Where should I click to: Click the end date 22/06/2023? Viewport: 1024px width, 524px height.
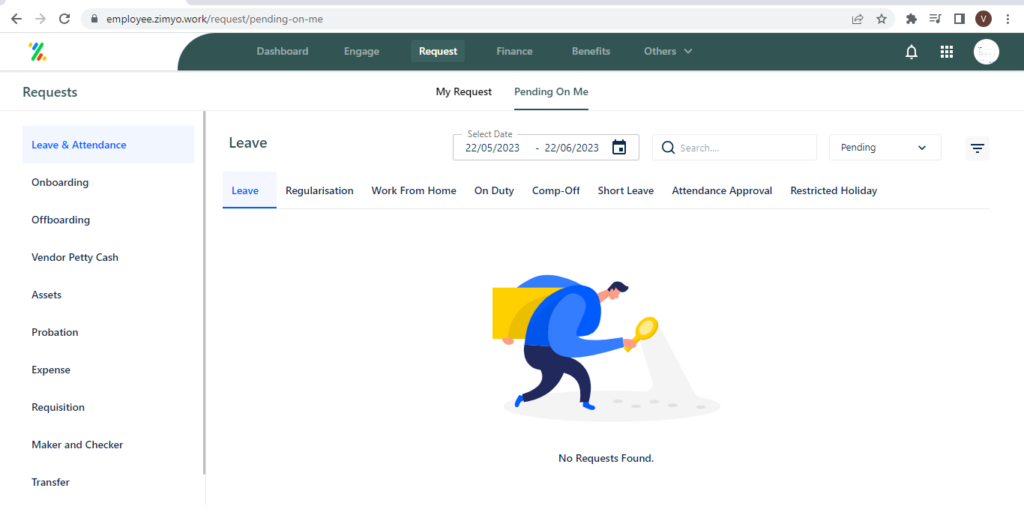point(571,148)
